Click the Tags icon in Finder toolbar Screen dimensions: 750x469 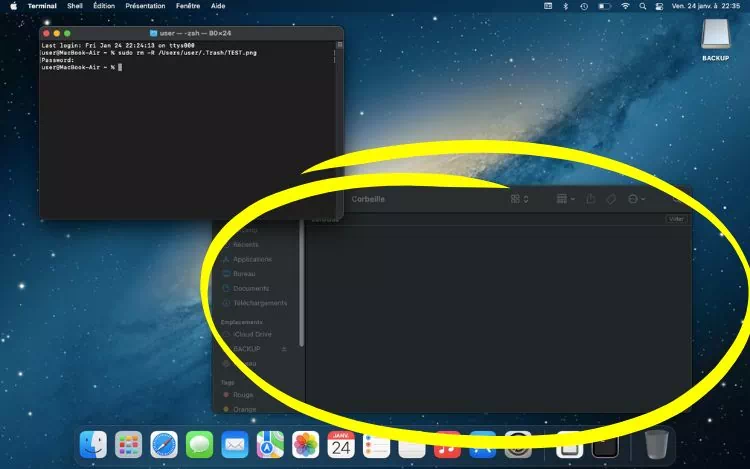[611, 199]
